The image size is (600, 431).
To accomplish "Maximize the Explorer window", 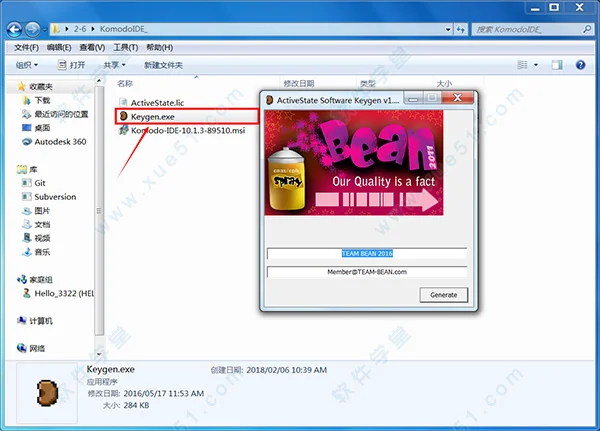I will (554, 7).
